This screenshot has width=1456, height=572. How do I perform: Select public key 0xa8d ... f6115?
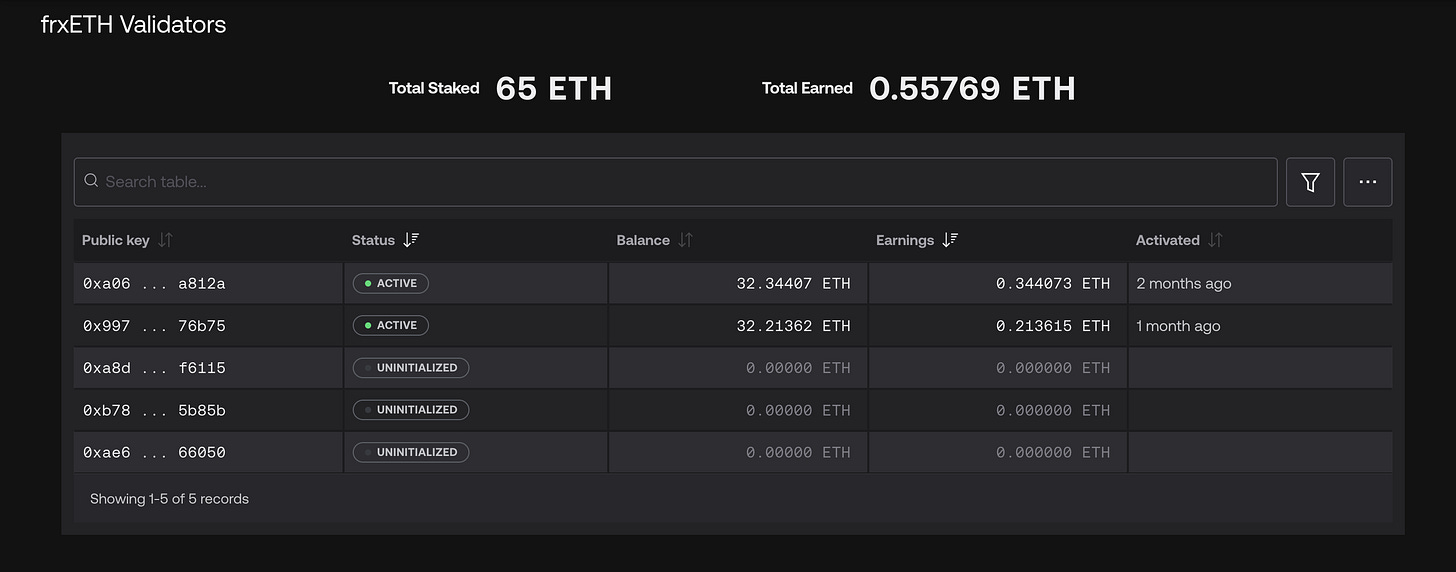click(x=154, y=368)
